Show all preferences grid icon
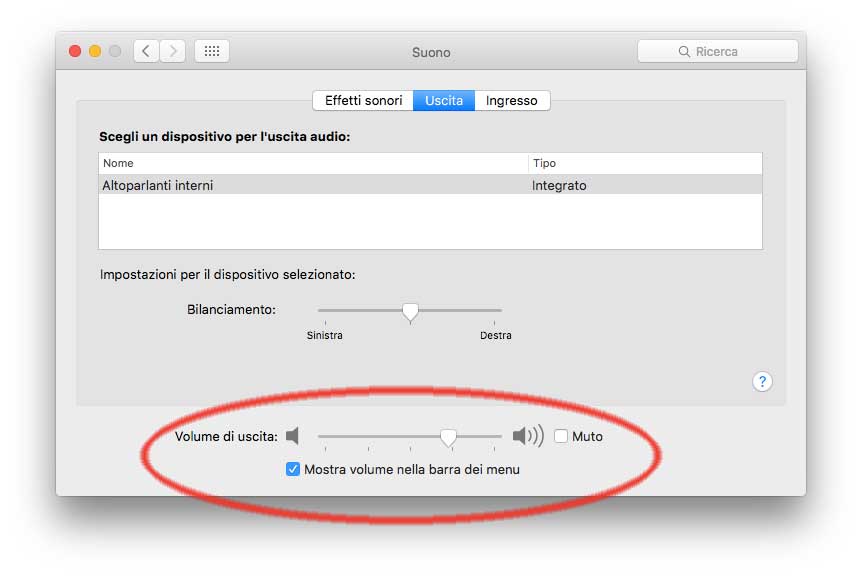This screenshot has width=862, height=576. [x=212, y=51]
